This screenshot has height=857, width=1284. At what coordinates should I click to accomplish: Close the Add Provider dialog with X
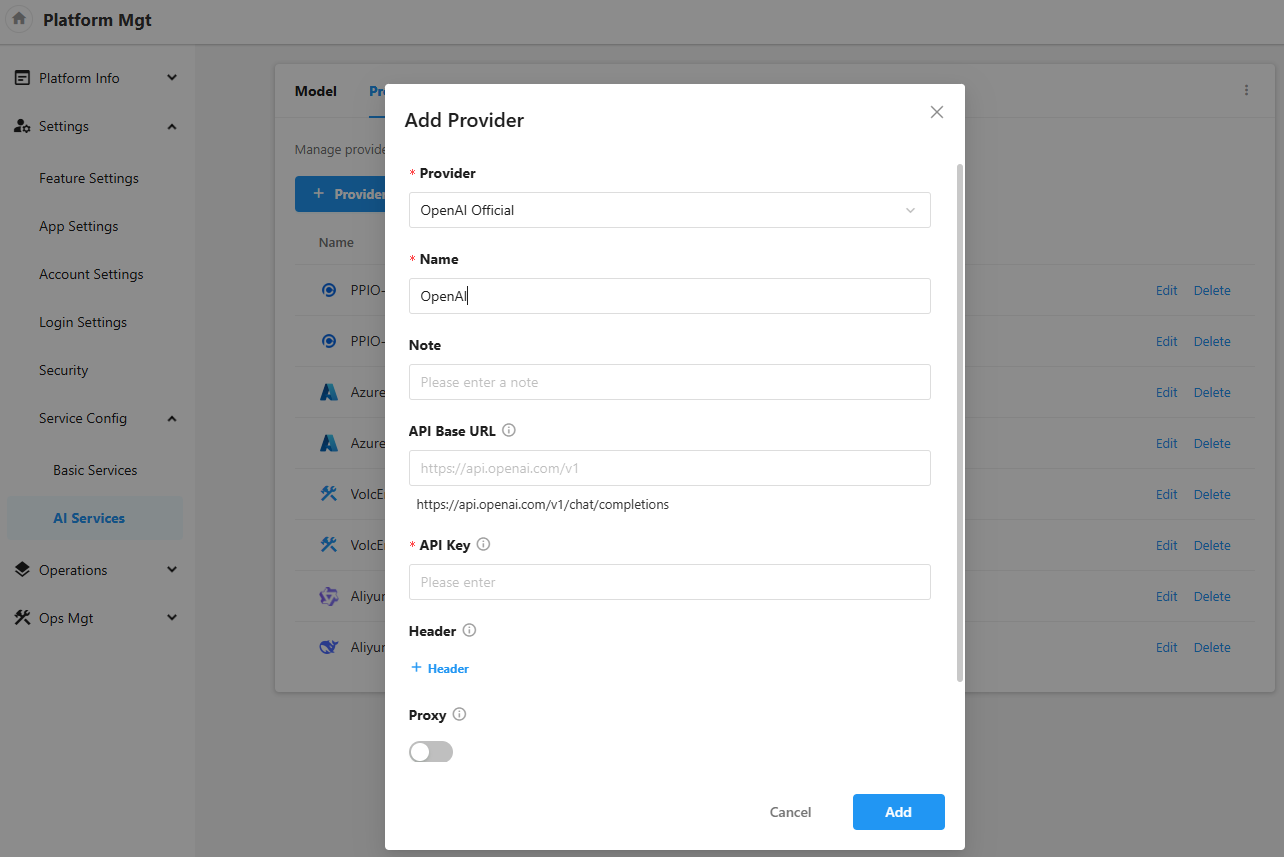point(936,112)
